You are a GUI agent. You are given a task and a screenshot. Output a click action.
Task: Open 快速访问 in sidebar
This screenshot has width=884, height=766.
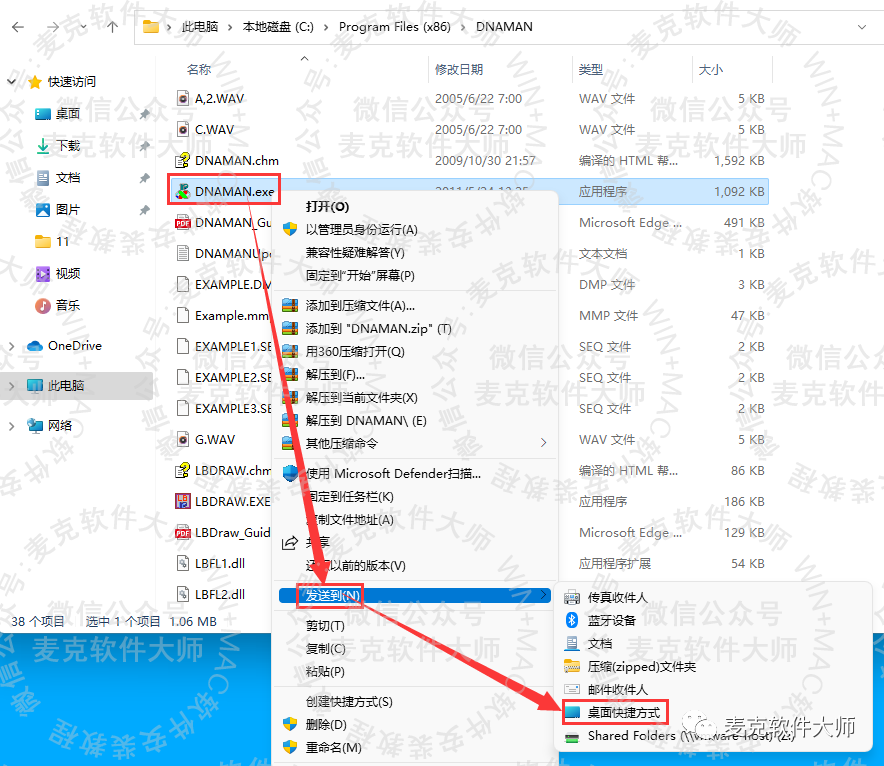(72, 82)
